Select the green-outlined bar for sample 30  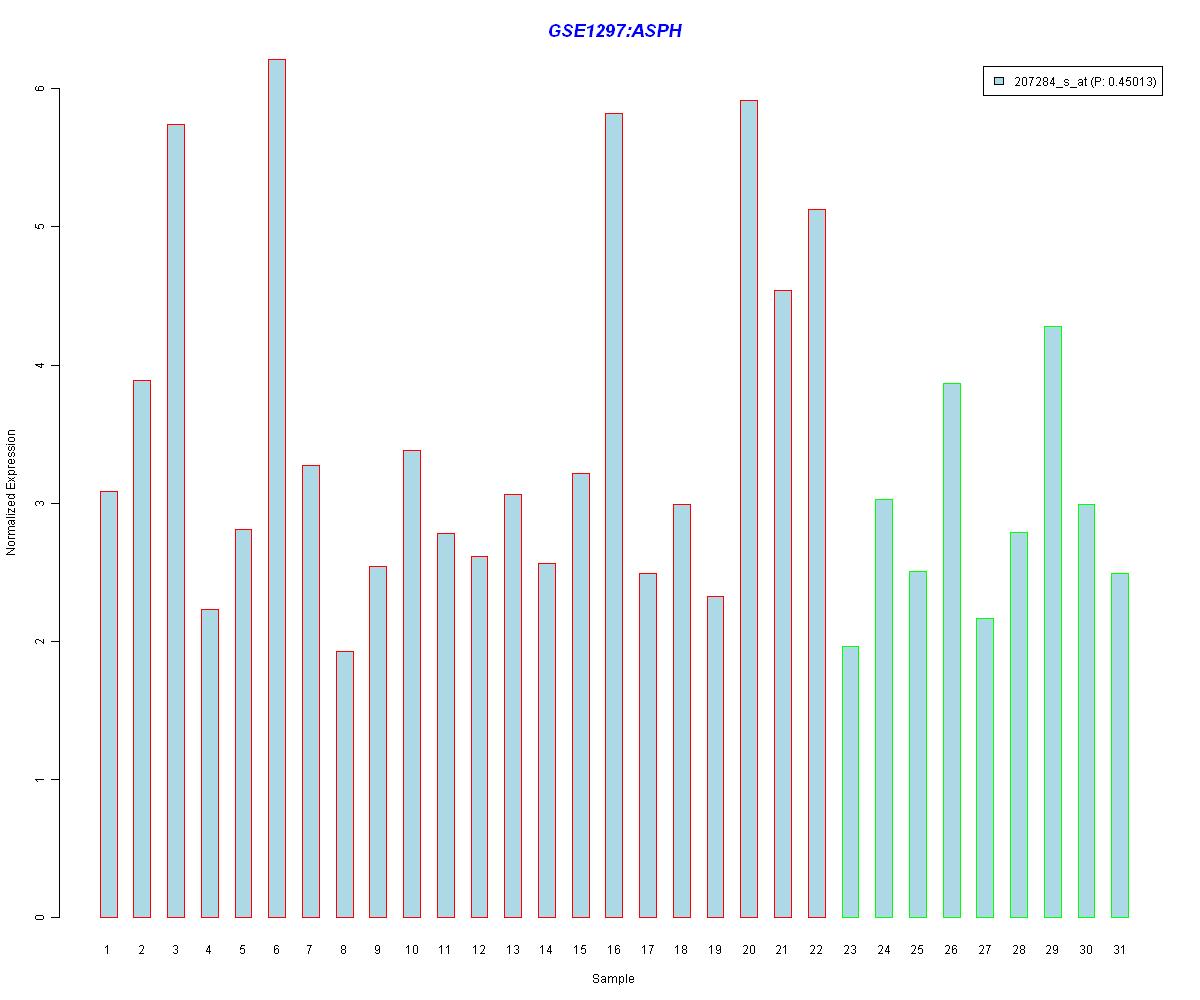pos(1086,711)
